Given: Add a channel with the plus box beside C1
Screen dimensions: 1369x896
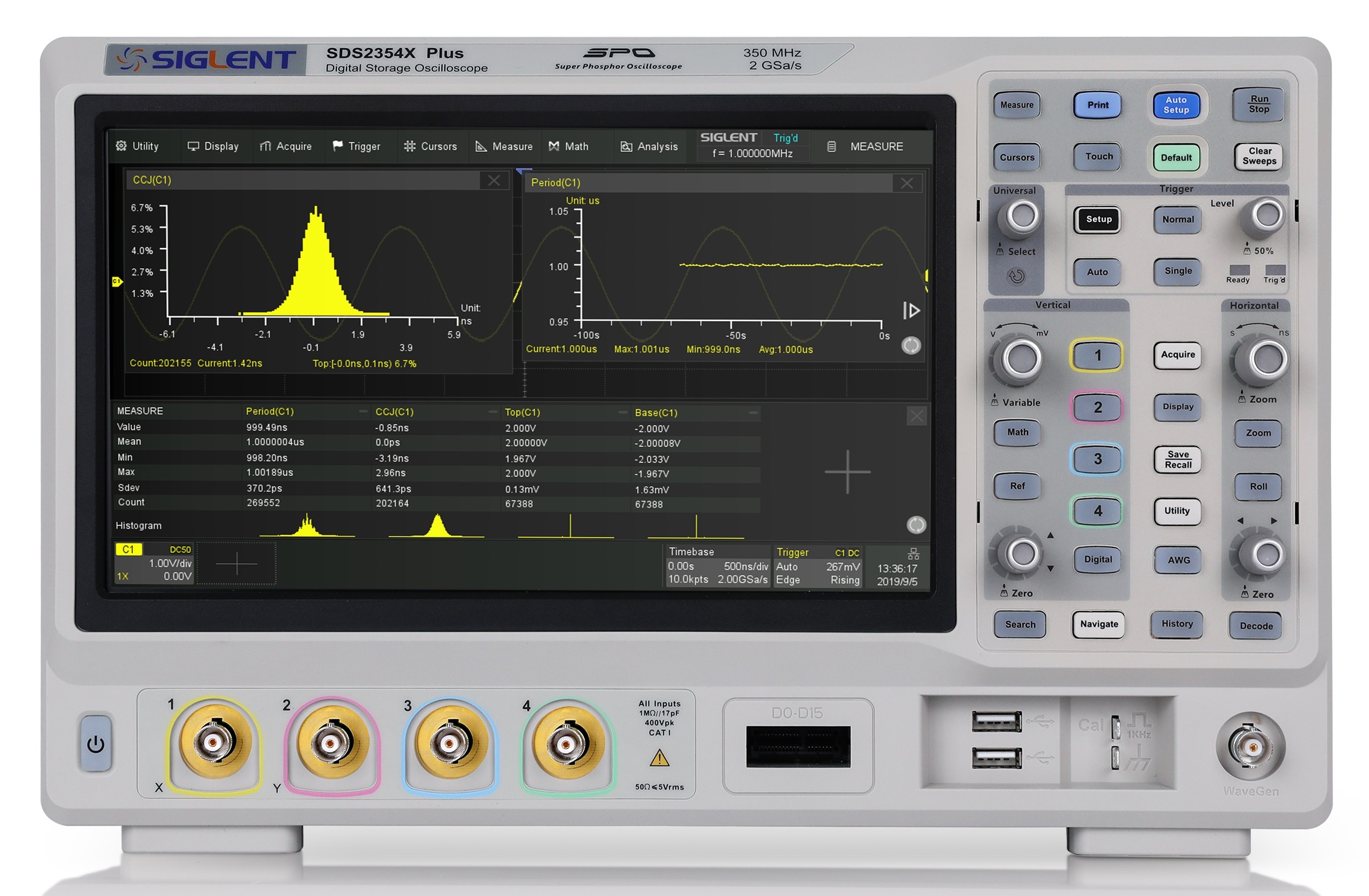Looking at the screenshot, I should pyautogui.click(x=236, y=564).
